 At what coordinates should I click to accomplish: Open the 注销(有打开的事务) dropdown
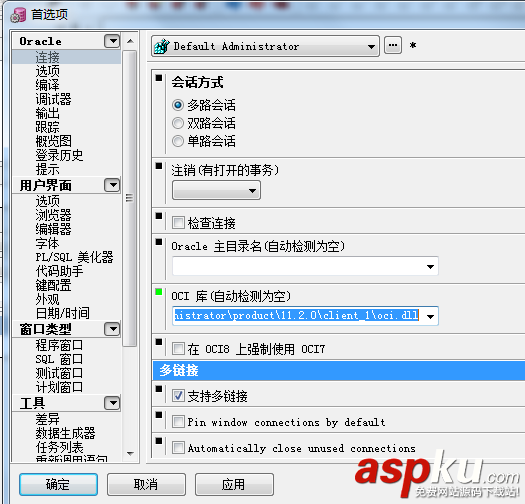pyautogui.click(x=216, y=190)
